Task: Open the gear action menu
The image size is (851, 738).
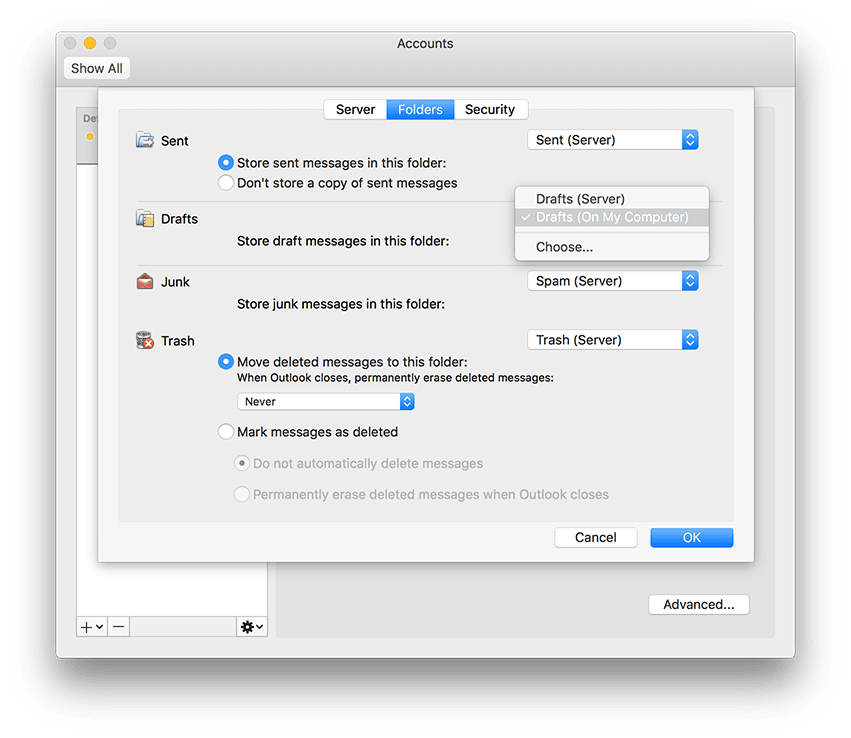Action: click(x=249, y=626)
